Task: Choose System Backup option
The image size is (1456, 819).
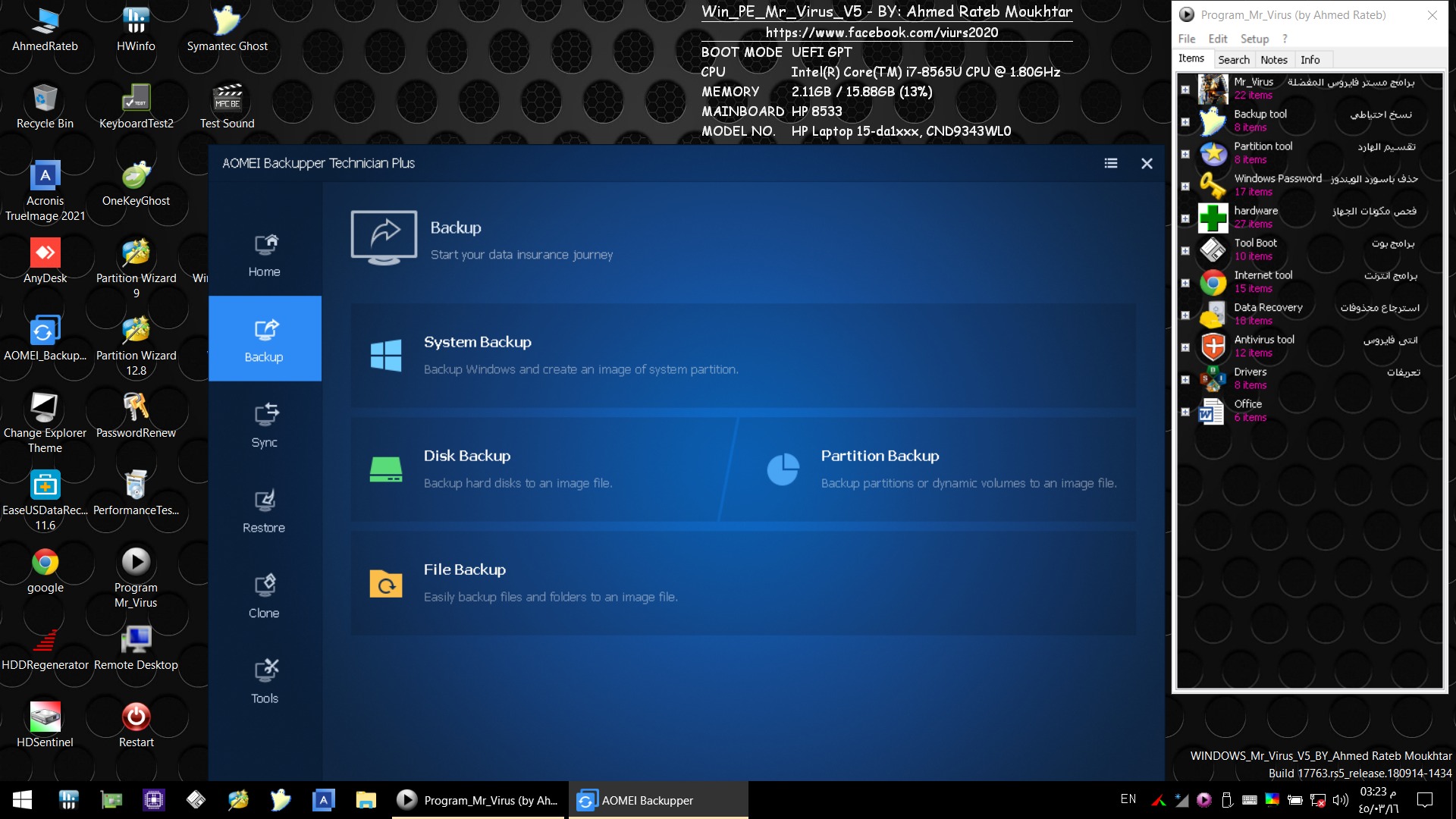Action: [x=743, y=355]
